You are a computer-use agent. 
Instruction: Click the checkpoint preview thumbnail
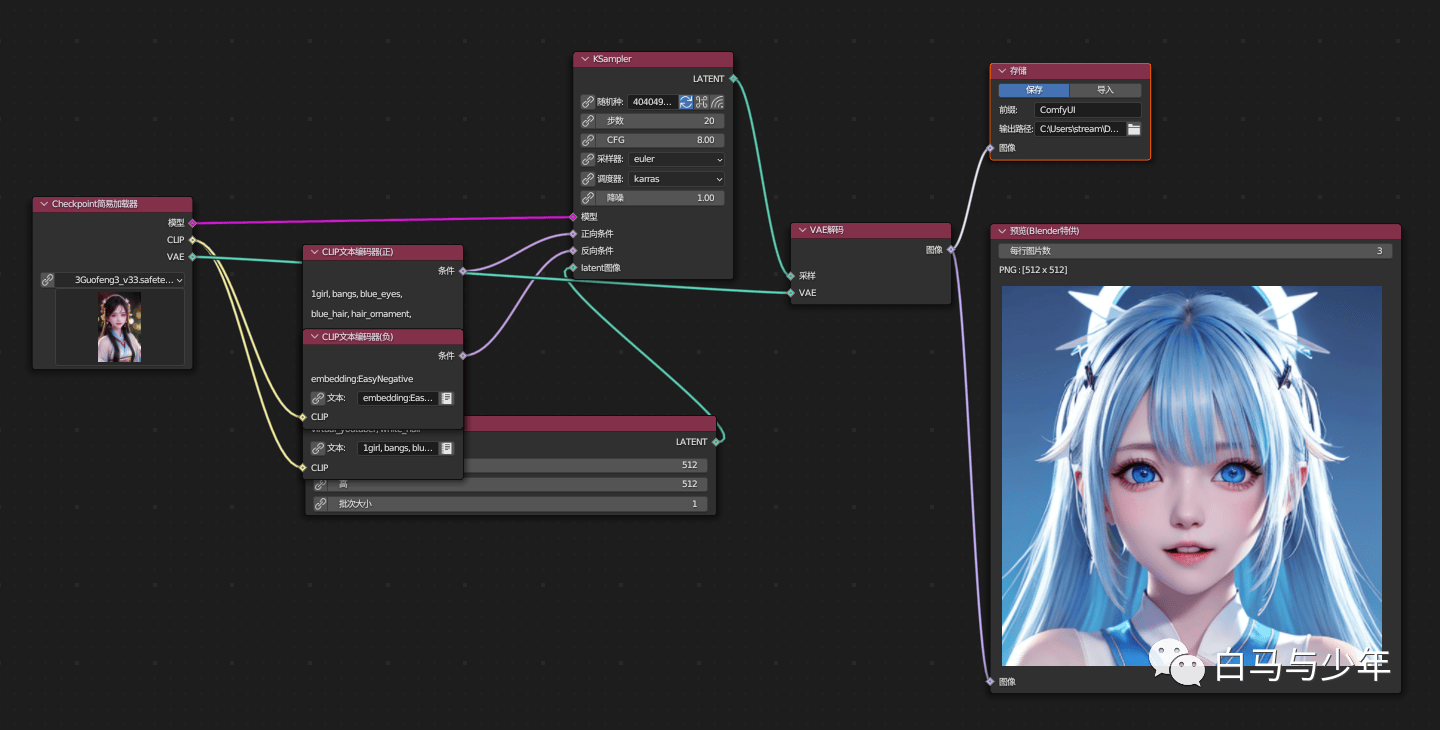click(119, 327)
